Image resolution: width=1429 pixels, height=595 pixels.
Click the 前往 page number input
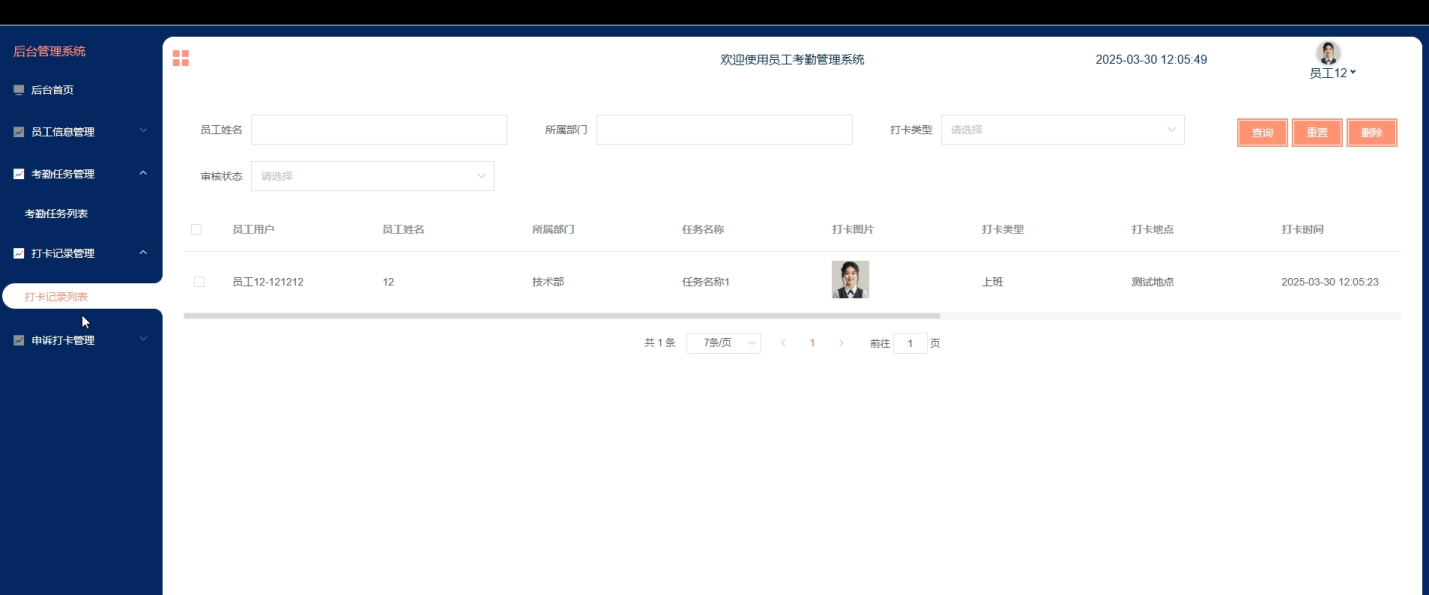(x=910, y=343)
